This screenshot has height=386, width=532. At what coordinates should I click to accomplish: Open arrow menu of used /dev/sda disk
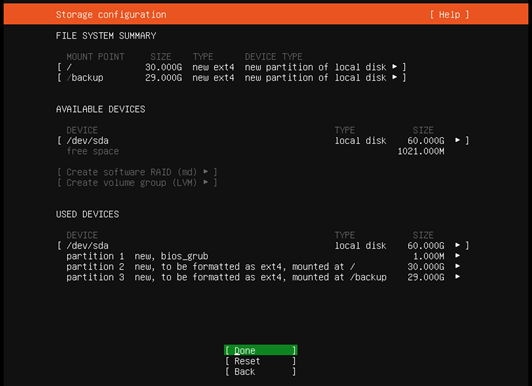click(458, 245)
